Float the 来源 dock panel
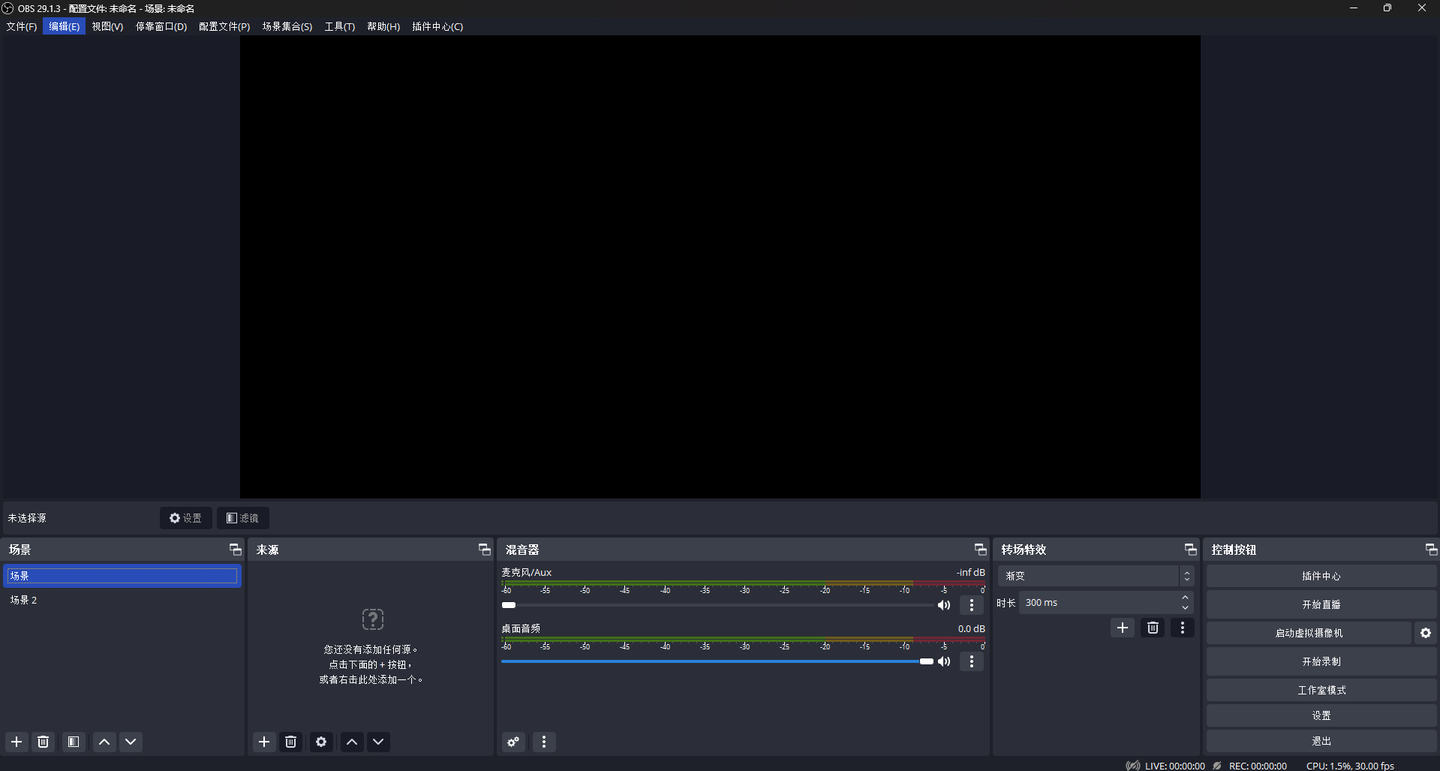The height and width of the screenshot is (771, 1440). coord(484,549)
